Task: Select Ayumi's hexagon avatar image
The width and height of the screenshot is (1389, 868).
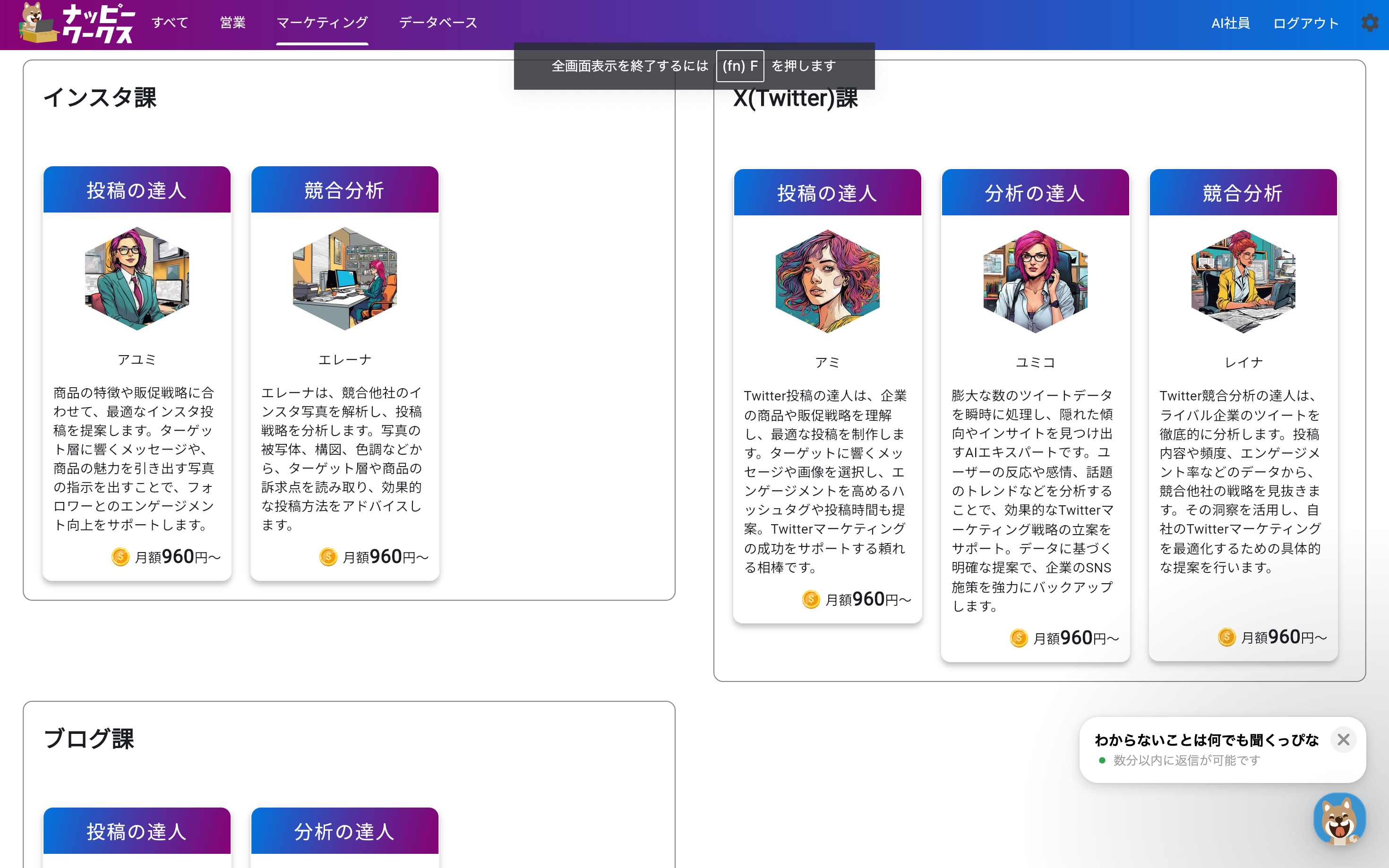Action: (x=137, y=279)
